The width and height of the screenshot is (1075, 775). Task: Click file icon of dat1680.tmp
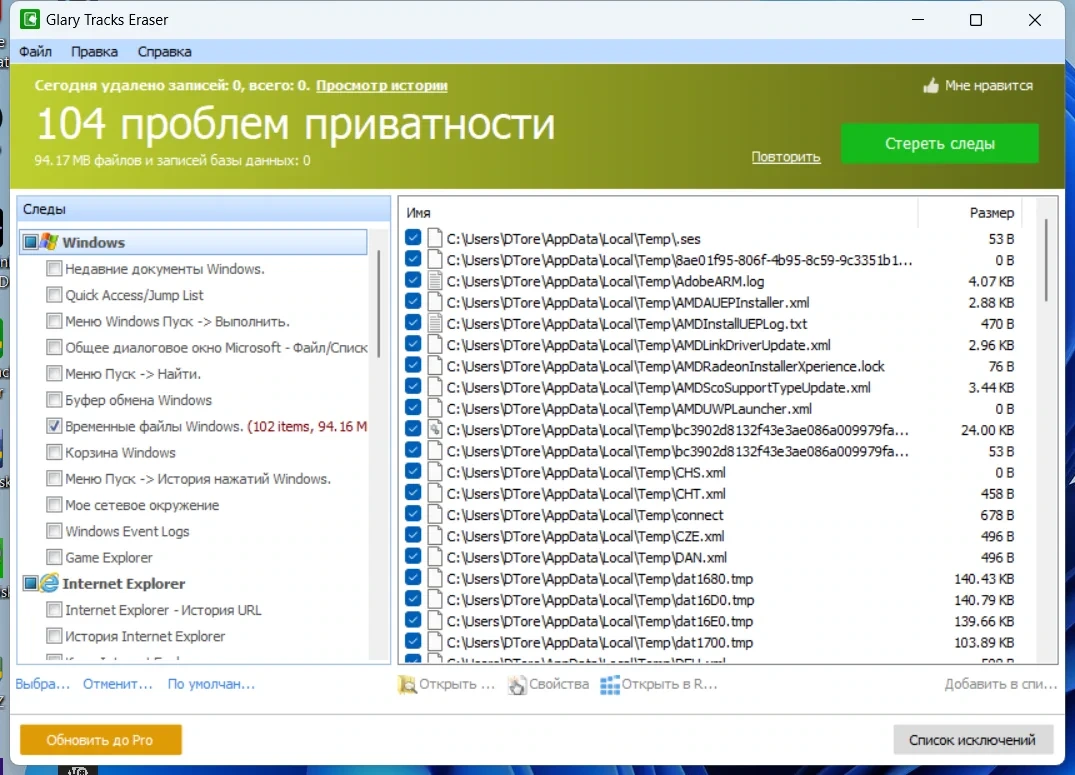tap(434, 579)
